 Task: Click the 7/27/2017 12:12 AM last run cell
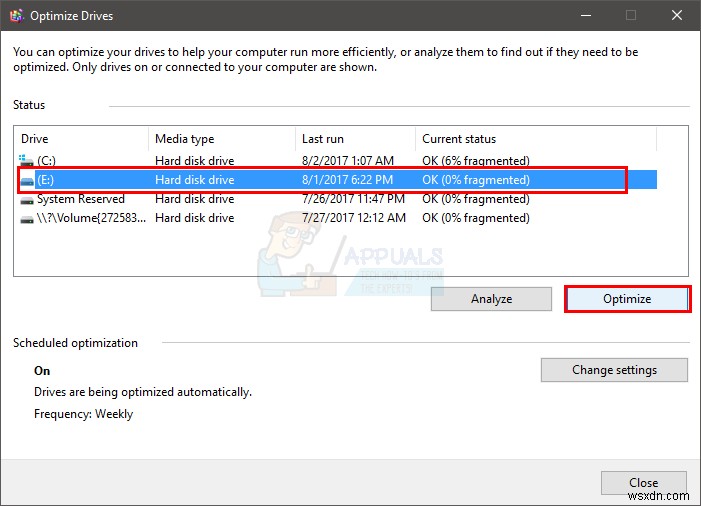354,218
